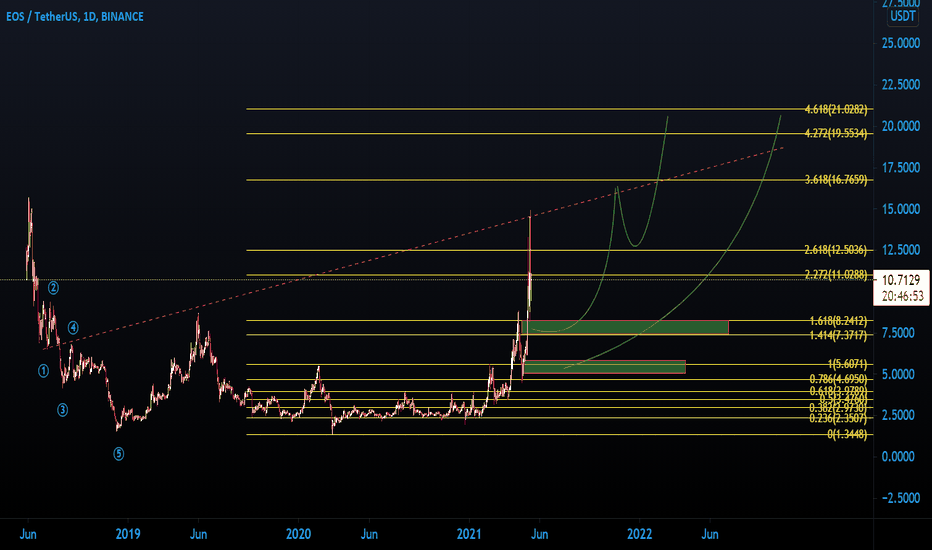932x550 pixels.
Task: Select the lower green rectangle zone near 5.6
Action: click(605, 367)
